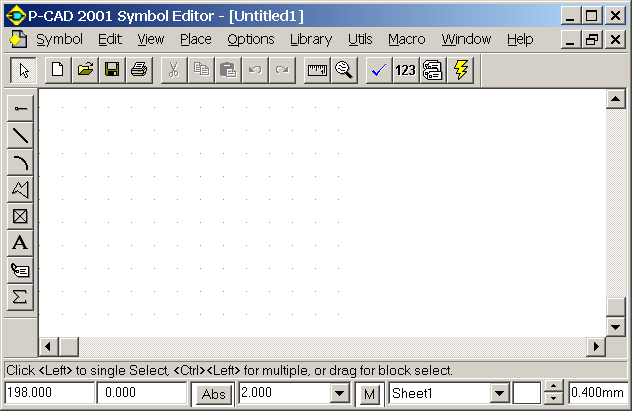This screenshot has height=411, width=632.
Task: Select the Place Text A tool
Action: pyautogui.click(x=20, y=243)
